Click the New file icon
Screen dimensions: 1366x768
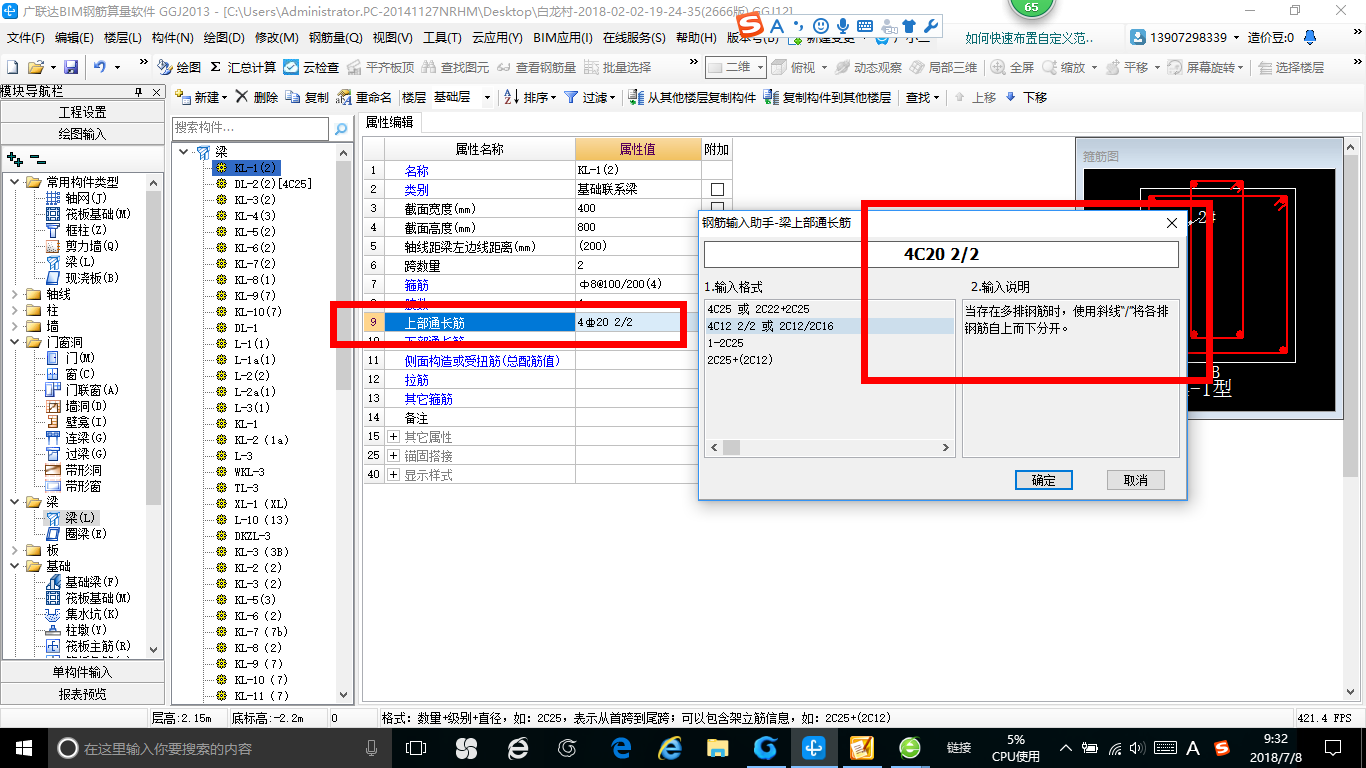click(x=12, y=67)
